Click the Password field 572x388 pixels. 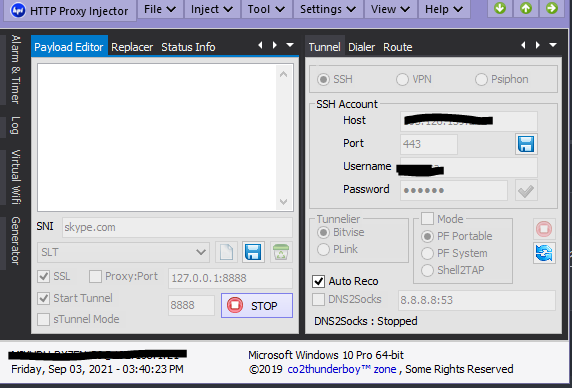pyautogui.click(x=454, y=190)
